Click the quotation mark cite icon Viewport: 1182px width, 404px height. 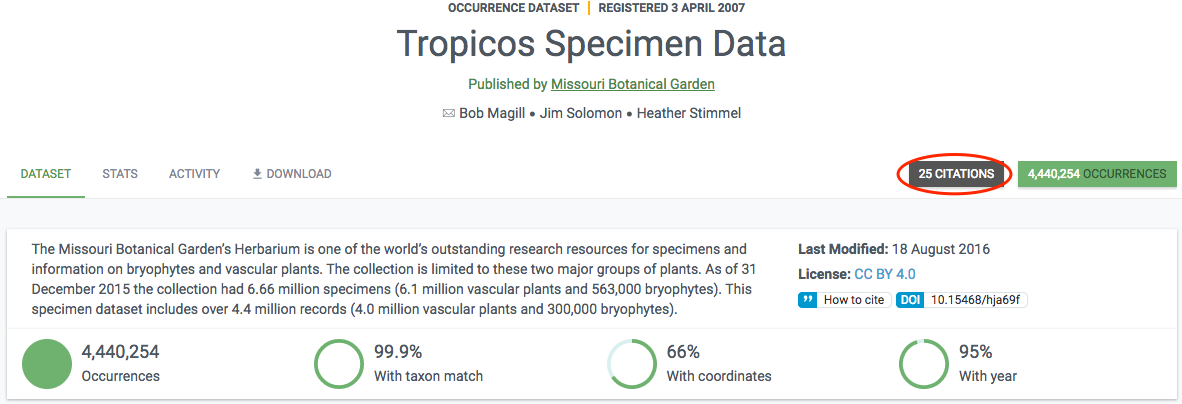(x=807, y=300)
